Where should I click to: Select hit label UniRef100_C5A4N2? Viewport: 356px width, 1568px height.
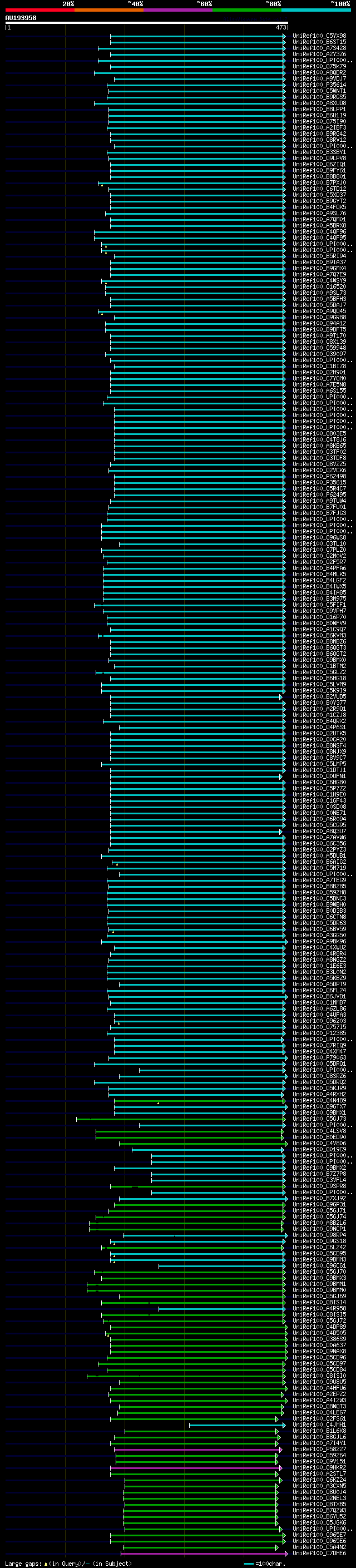[319, 1547]
